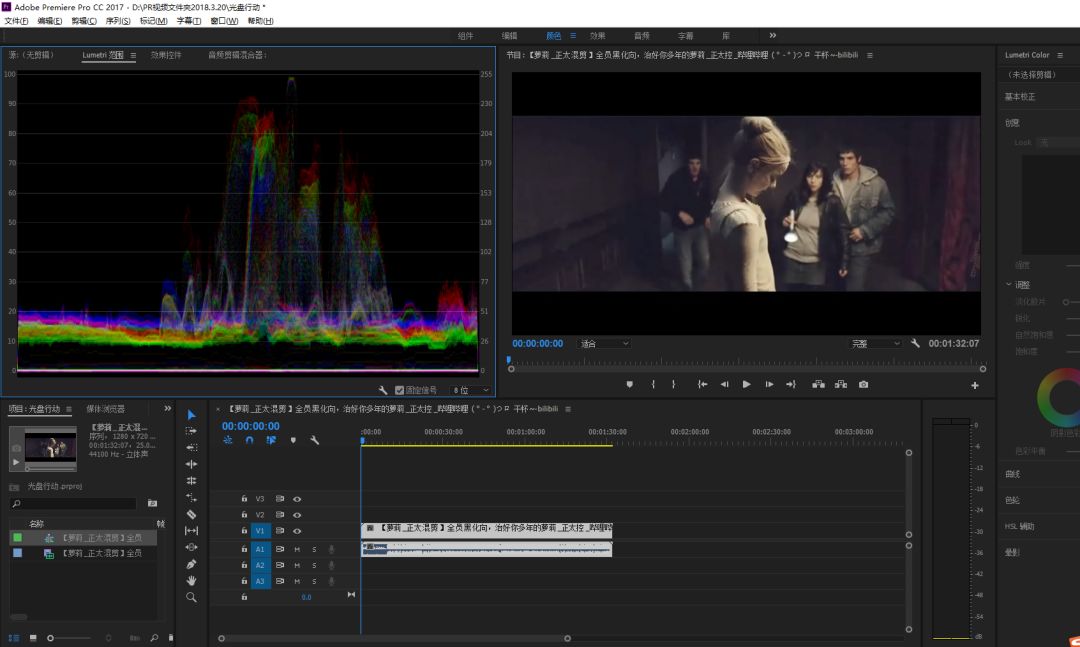
Task: Open Lumetri Color panel menu
Action: (1060, 55)
